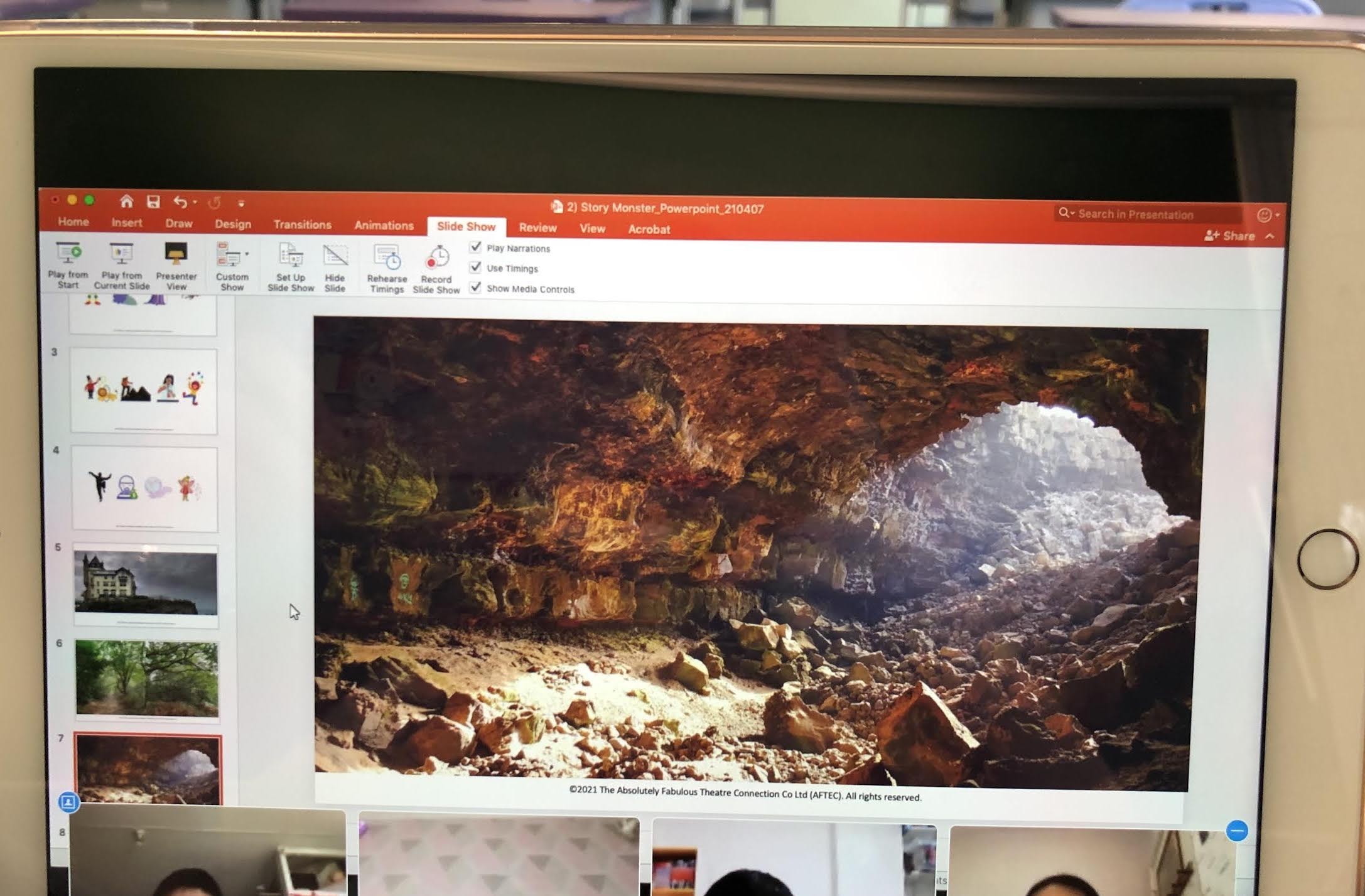Screen dimensions: 1365x896
Task: Select slide 5 castle thumbnail
Action: click(146, 585)
